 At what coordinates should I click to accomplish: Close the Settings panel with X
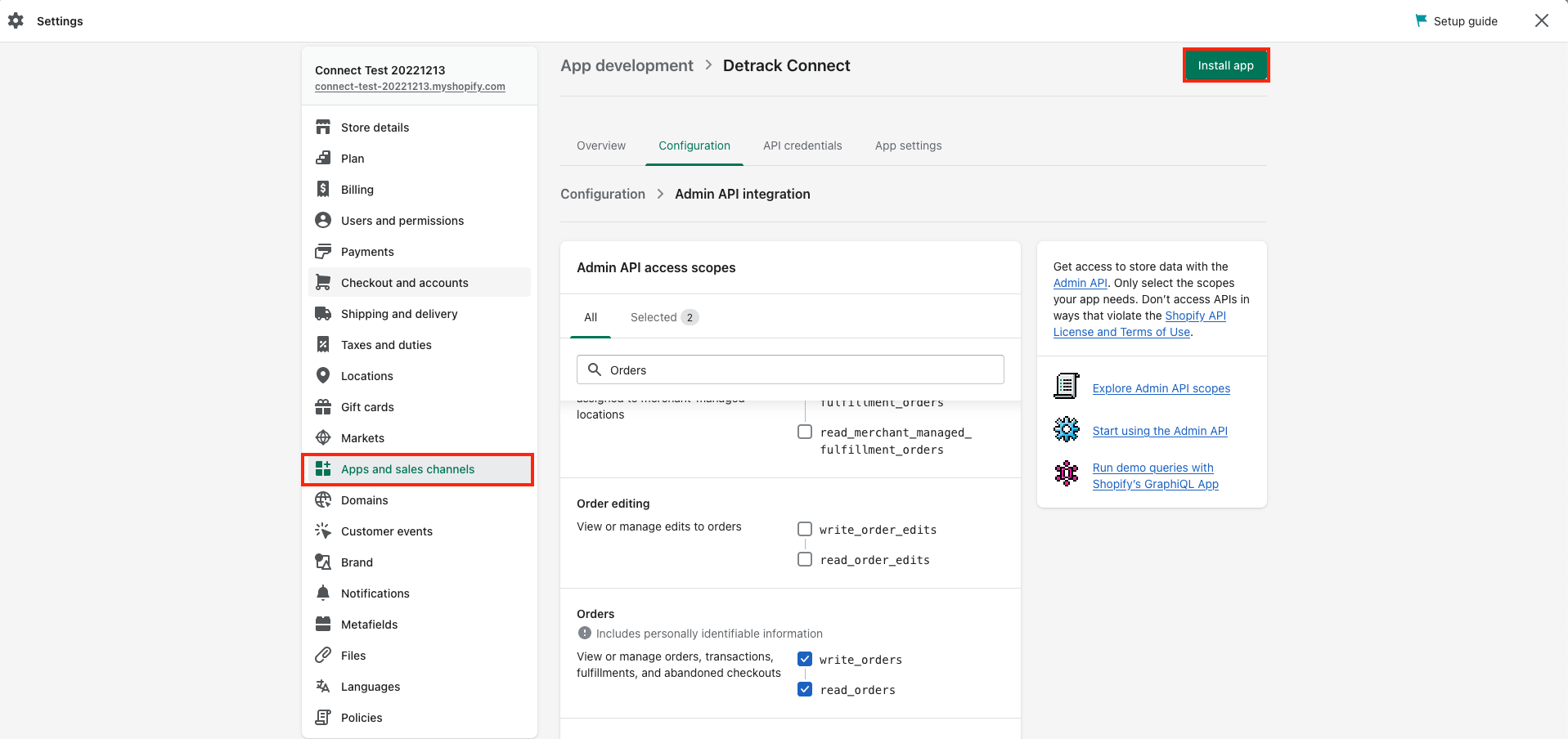pos(1542,20)
